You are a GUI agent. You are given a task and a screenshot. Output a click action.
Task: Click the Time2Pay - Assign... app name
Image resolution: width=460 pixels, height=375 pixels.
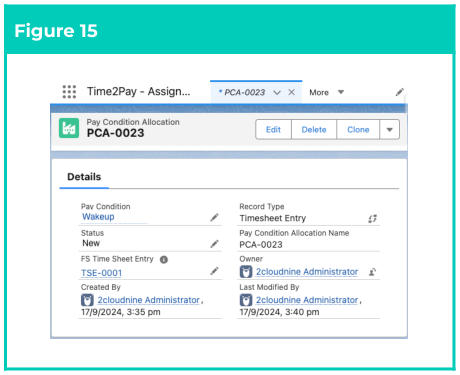point(139,91)
